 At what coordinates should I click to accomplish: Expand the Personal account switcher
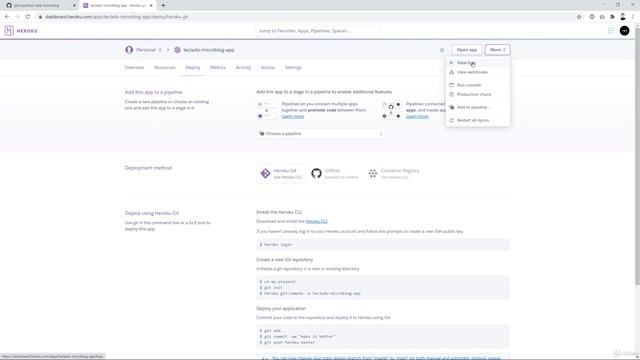click(x=149, y=50)
